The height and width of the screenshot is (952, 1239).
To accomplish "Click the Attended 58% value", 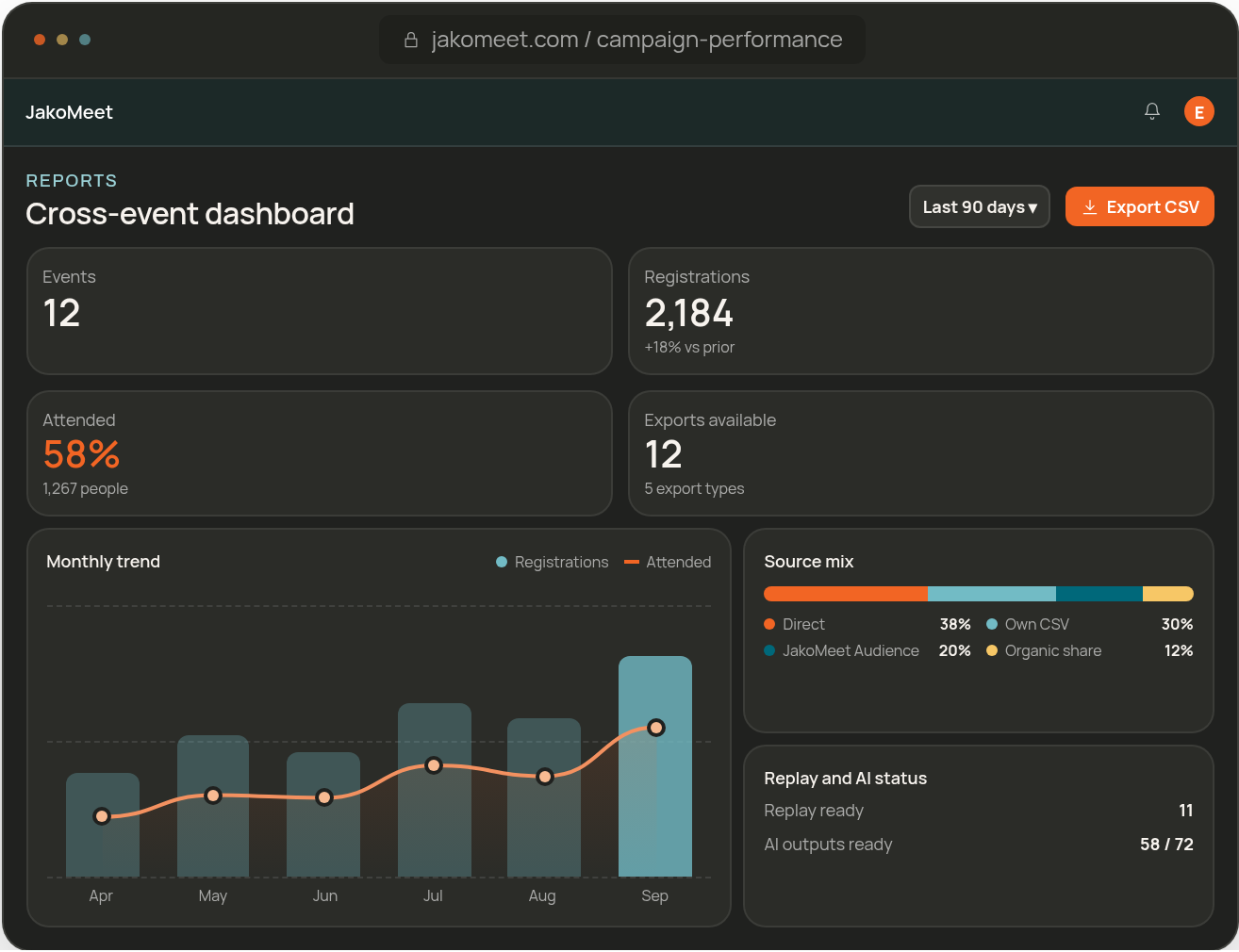I will (81, 455).
